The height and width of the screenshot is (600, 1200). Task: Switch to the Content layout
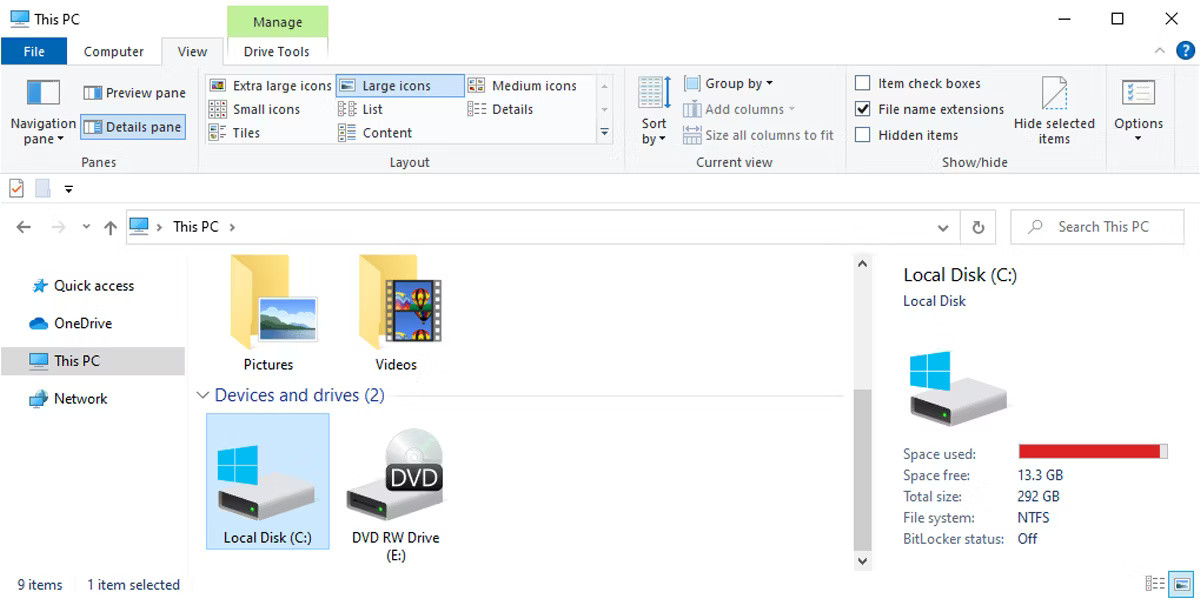pos(386,132)
